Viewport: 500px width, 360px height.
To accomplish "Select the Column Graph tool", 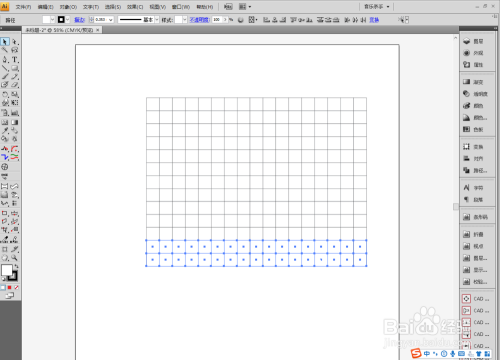I will coord(15,113).
